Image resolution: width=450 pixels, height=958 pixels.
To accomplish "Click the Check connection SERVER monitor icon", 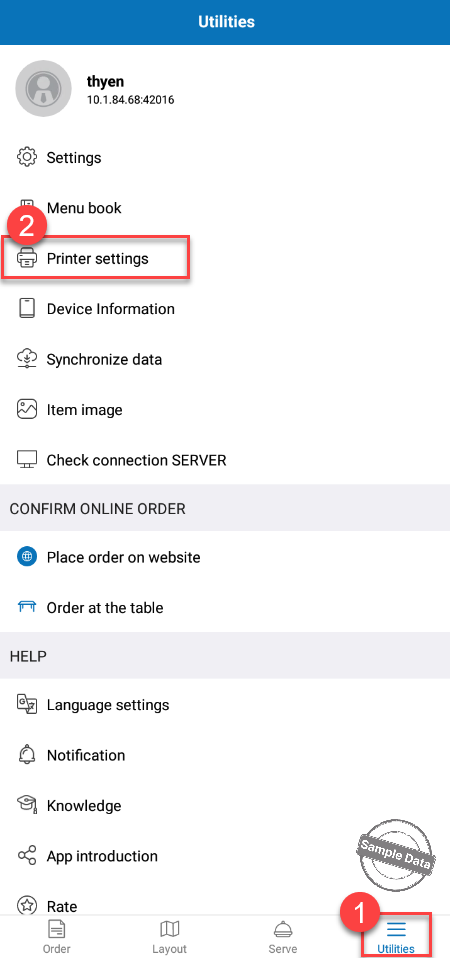I will click(27, 459).
